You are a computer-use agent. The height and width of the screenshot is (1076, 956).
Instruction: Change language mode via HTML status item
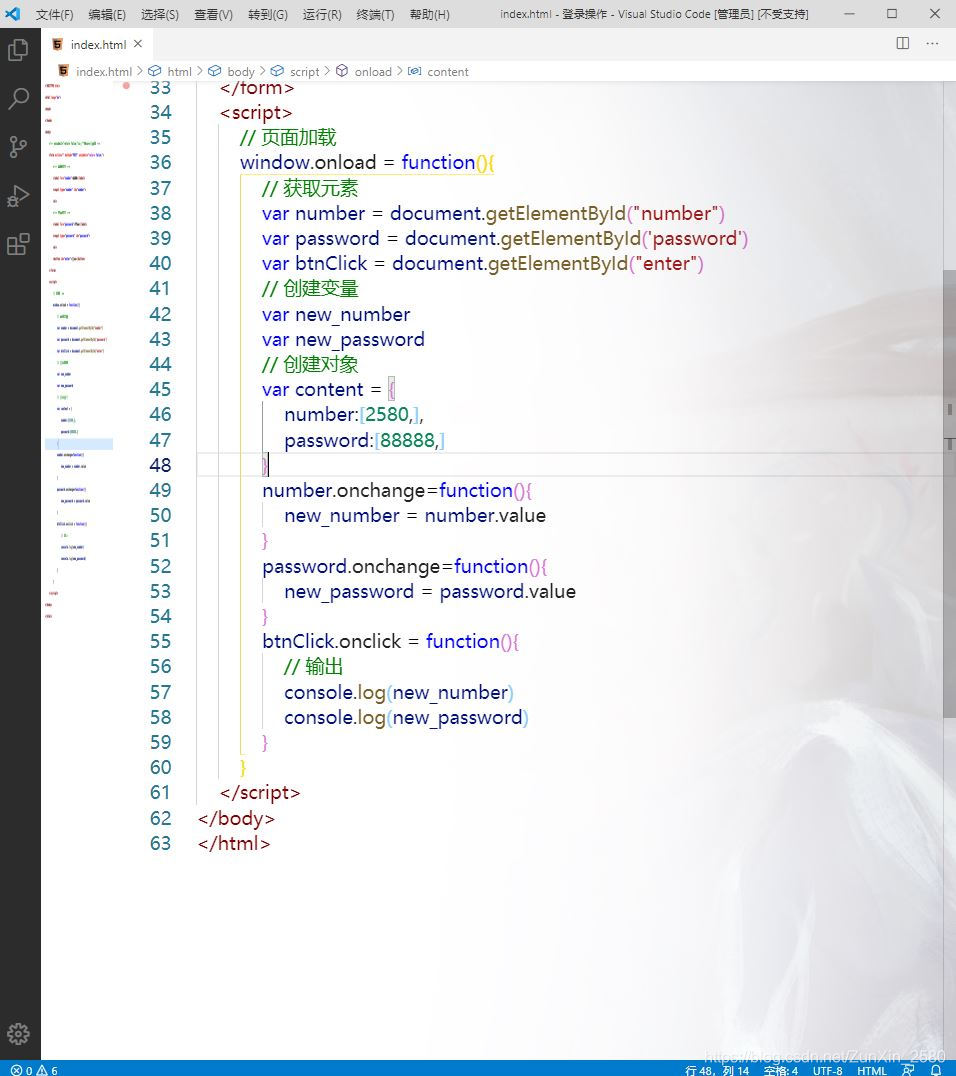(872, 1070)
